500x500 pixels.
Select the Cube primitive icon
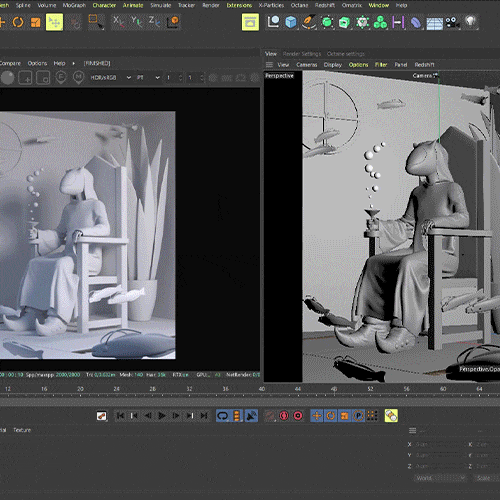coord(291,22)
